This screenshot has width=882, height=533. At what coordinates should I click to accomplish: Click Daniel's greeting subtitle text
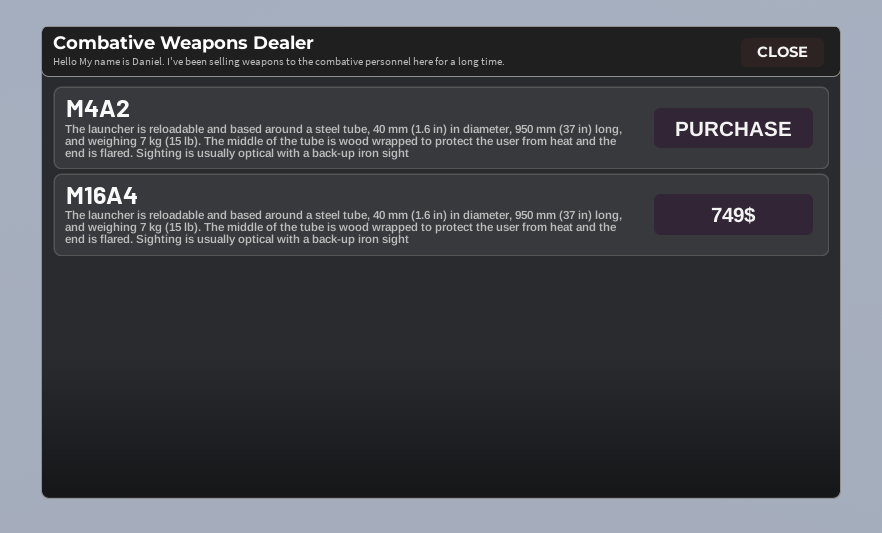click(278, 62)
